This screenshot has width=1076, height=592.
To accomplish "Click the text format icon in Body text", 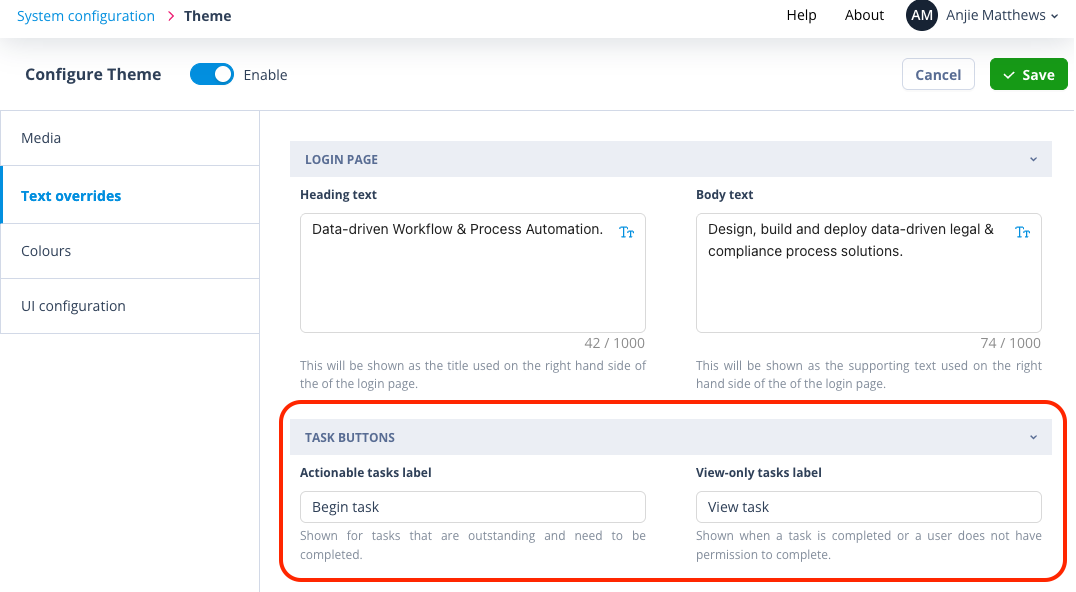I will click(x=1022, y=233).
